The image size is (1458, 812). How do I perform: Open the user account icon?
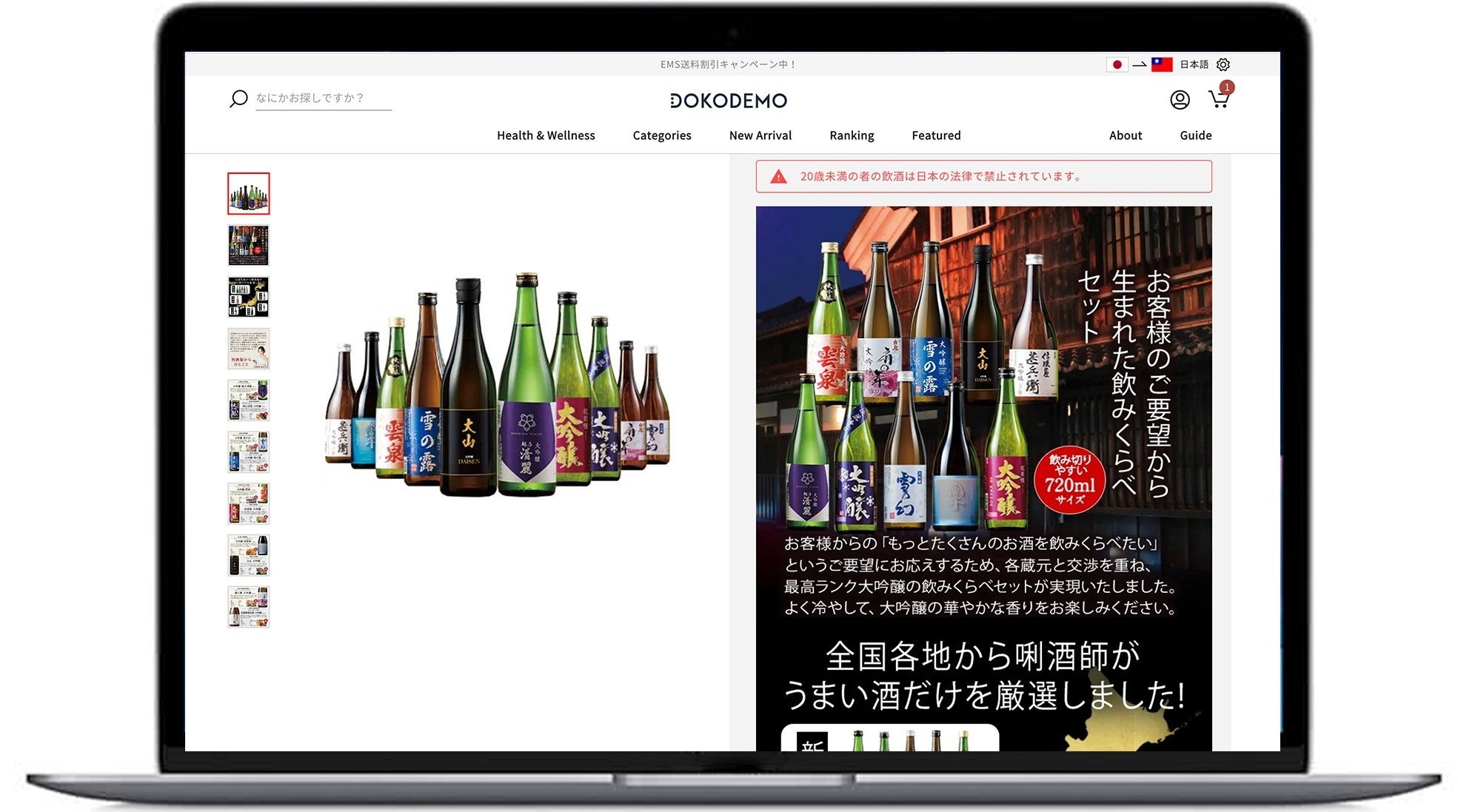pyautogui.click(x=1180, y=100)
